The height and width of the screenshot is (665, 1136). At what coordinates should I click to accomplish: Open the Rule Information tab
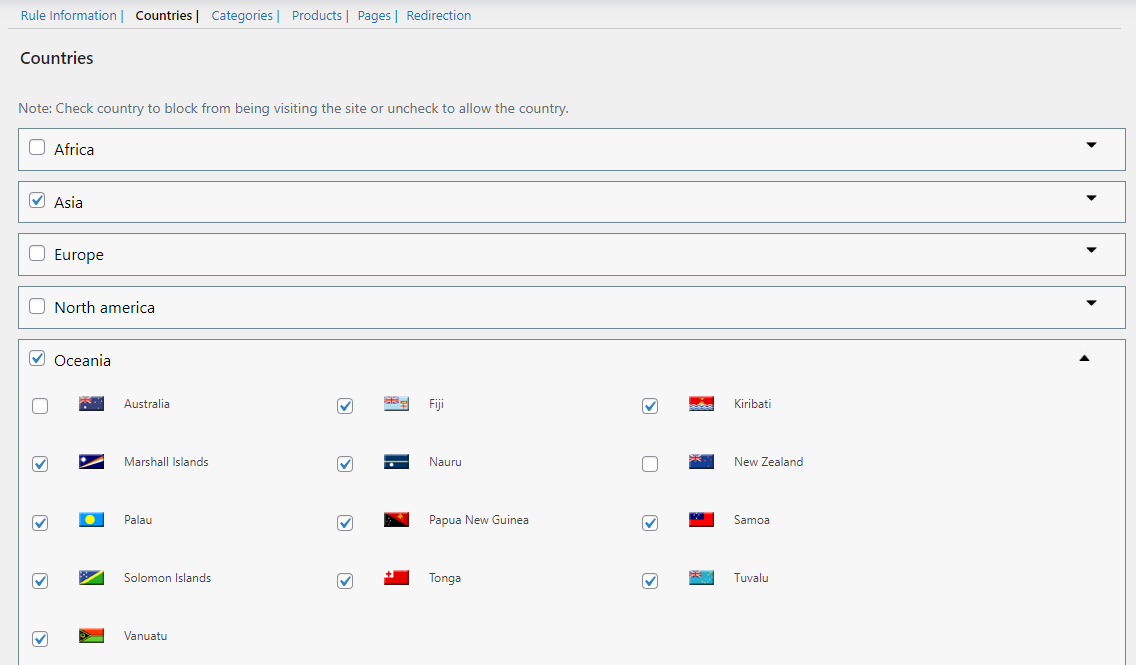[68, 15]
